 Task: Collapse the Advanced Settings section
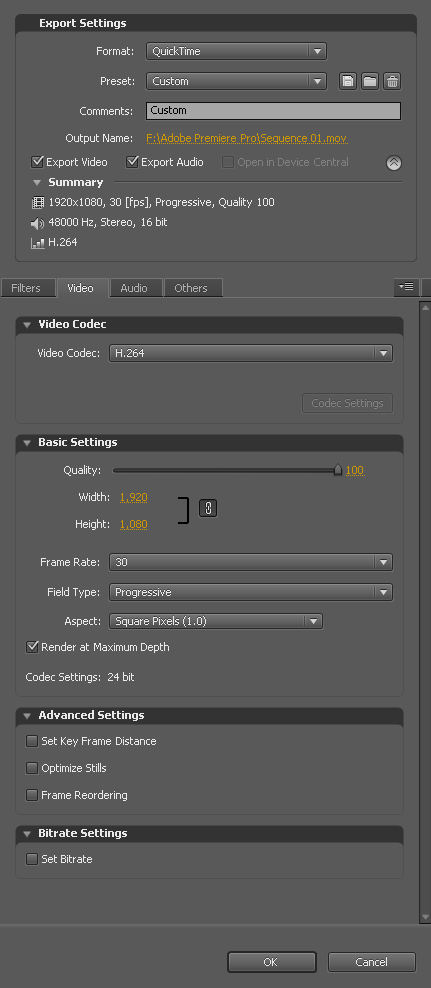click(x=27, y=716)
